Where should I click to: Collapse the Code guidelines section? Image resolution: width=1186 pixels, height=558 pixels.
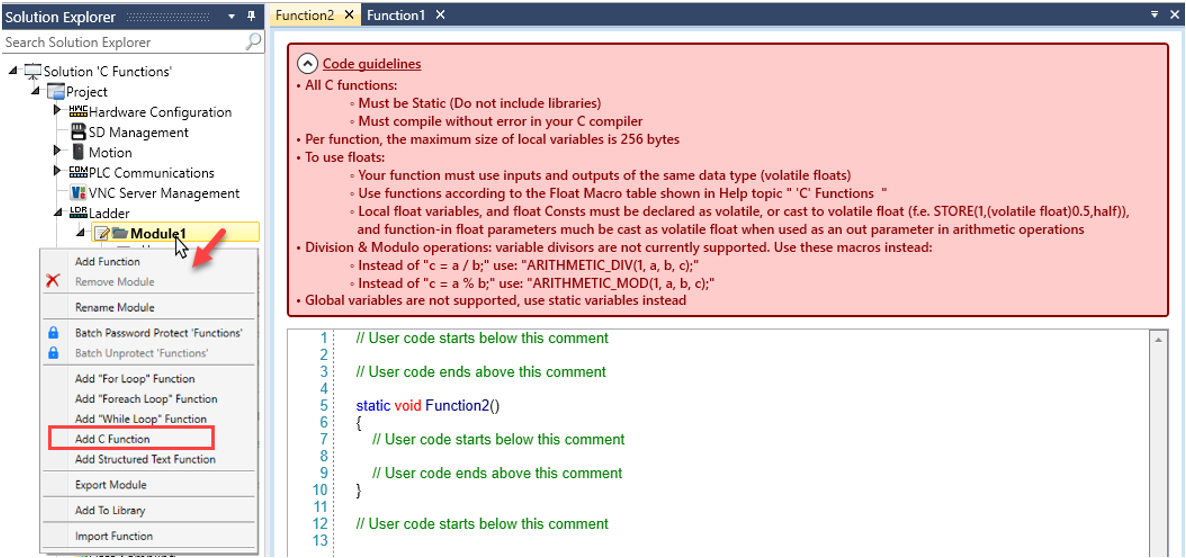click(308, 64)
